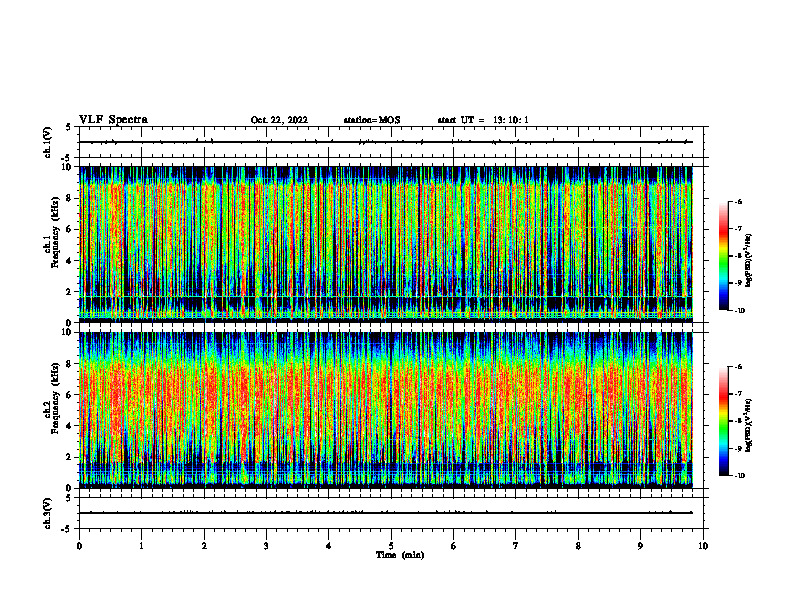Click the ch.1 voltage waveform trace

385,142
